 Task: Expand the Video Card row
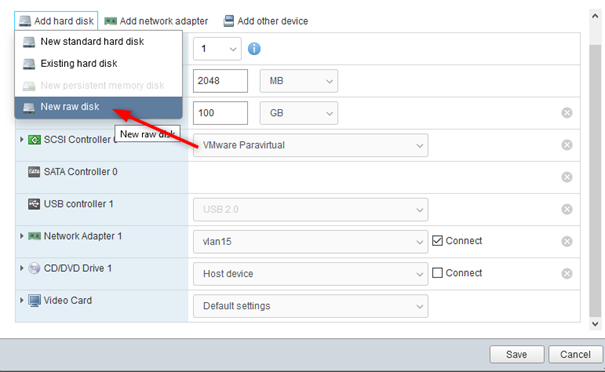click(22, 300)
